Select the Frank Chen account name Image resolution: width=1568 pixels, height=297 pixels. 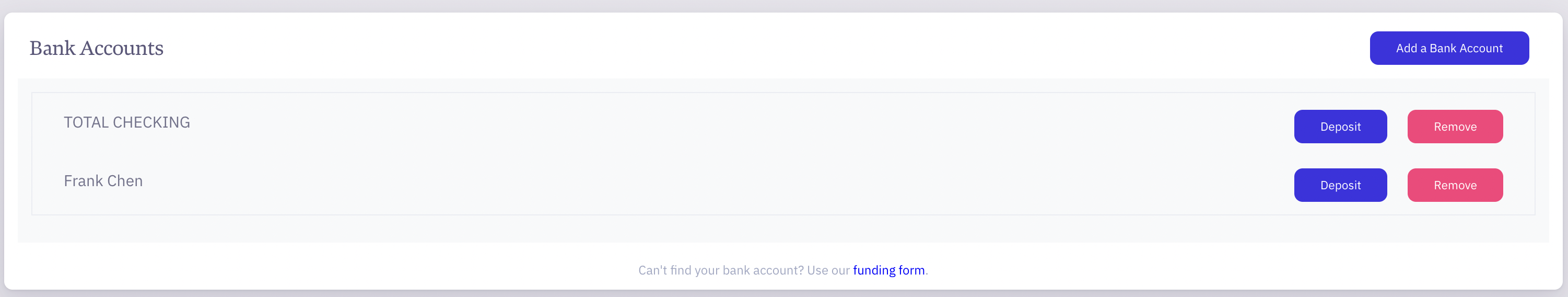tap(103, 181)
